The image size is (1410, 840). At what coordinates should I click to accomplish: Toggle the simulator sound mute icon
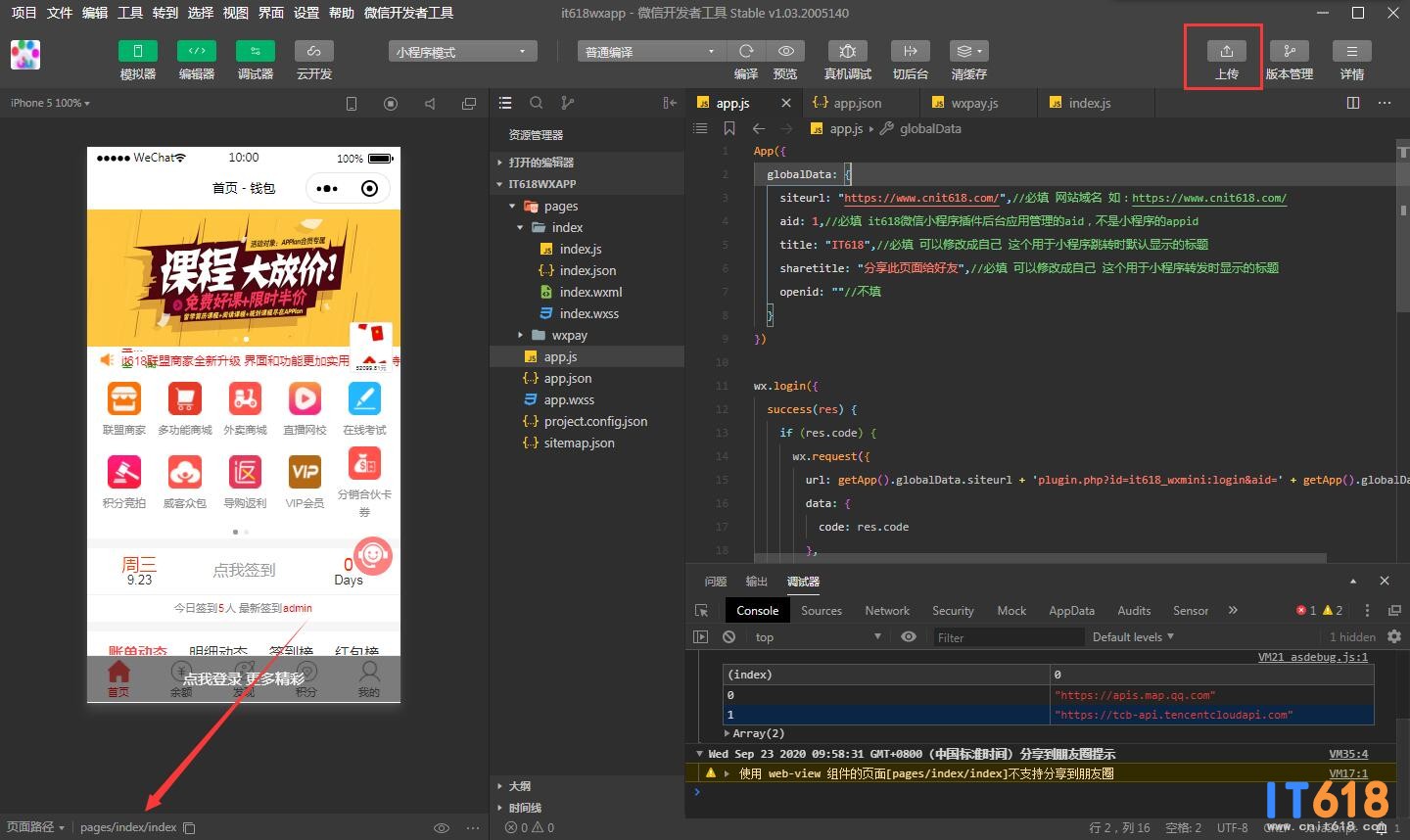click(430, 104)
